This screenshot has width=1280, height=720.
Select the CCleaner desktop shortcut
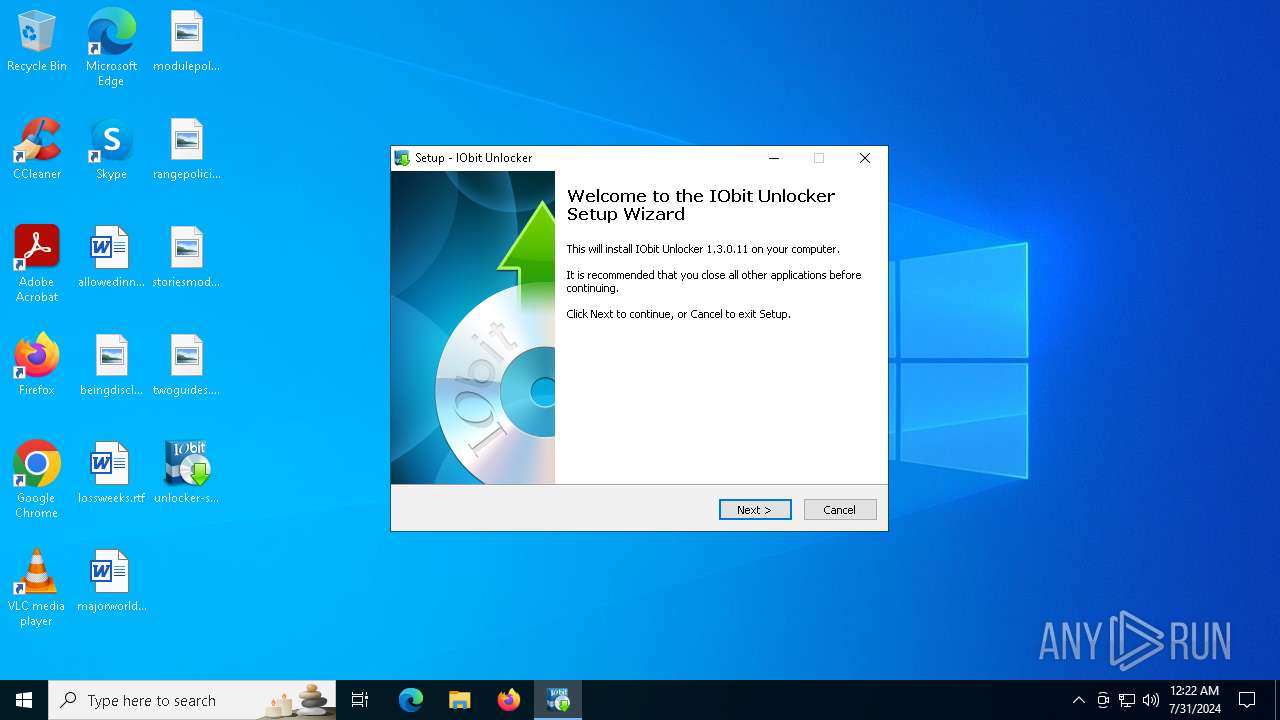pos(37,150)
